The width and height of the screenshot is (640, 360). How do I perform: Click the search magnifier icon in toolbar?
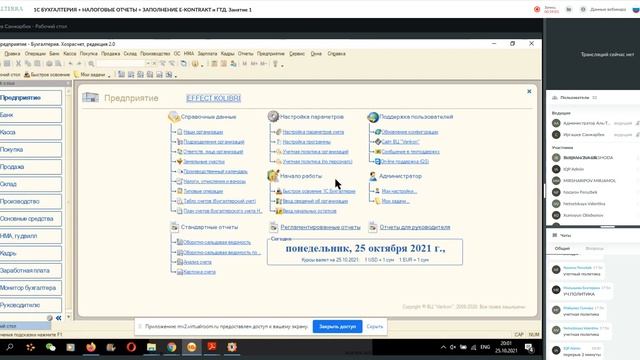click(x=91, y=64)
